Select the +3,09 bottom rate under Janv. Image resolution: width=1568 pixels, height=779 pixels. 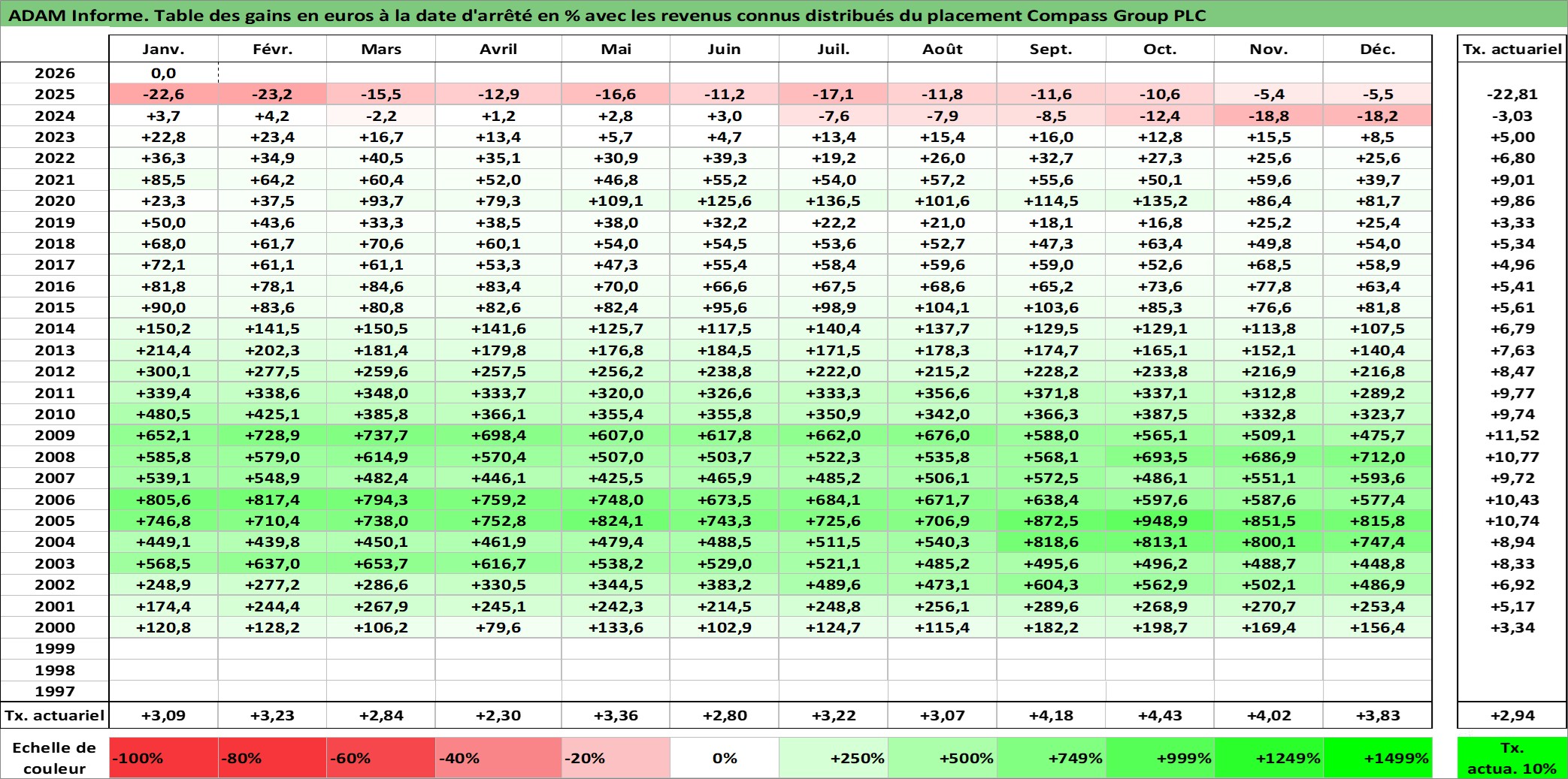tap(164, 715)
